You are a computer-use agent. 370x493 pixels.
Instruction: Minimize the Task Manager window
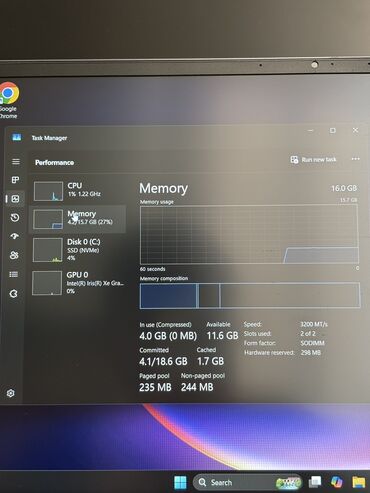pyautogui.click(x=311, y=130)
